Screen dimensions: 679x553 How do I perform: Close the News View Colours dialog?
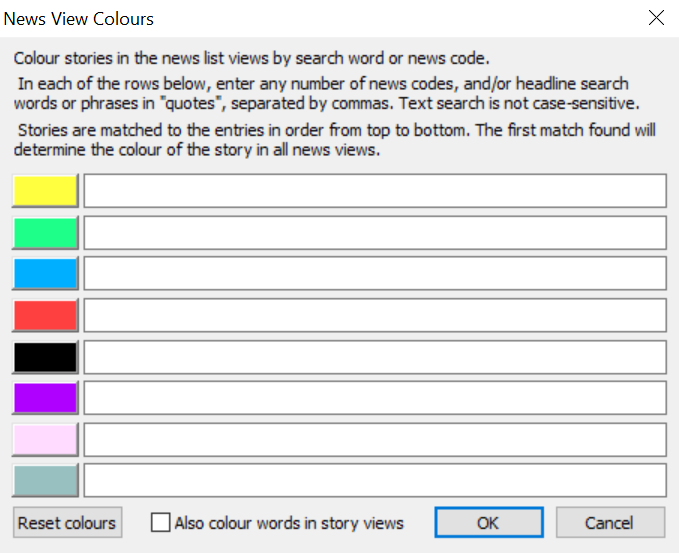click(656, 18)
